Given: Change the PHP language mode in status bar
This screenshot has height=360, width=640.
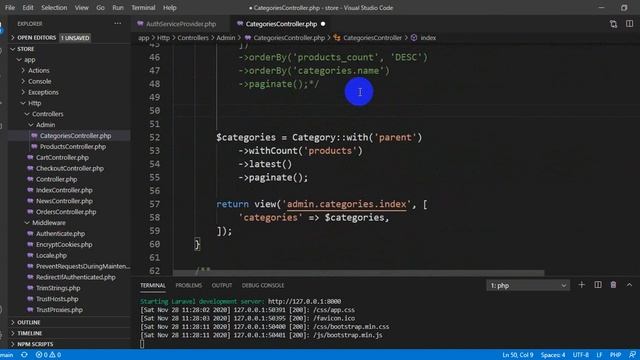Looking at the screenshot, I should point(616,355).
